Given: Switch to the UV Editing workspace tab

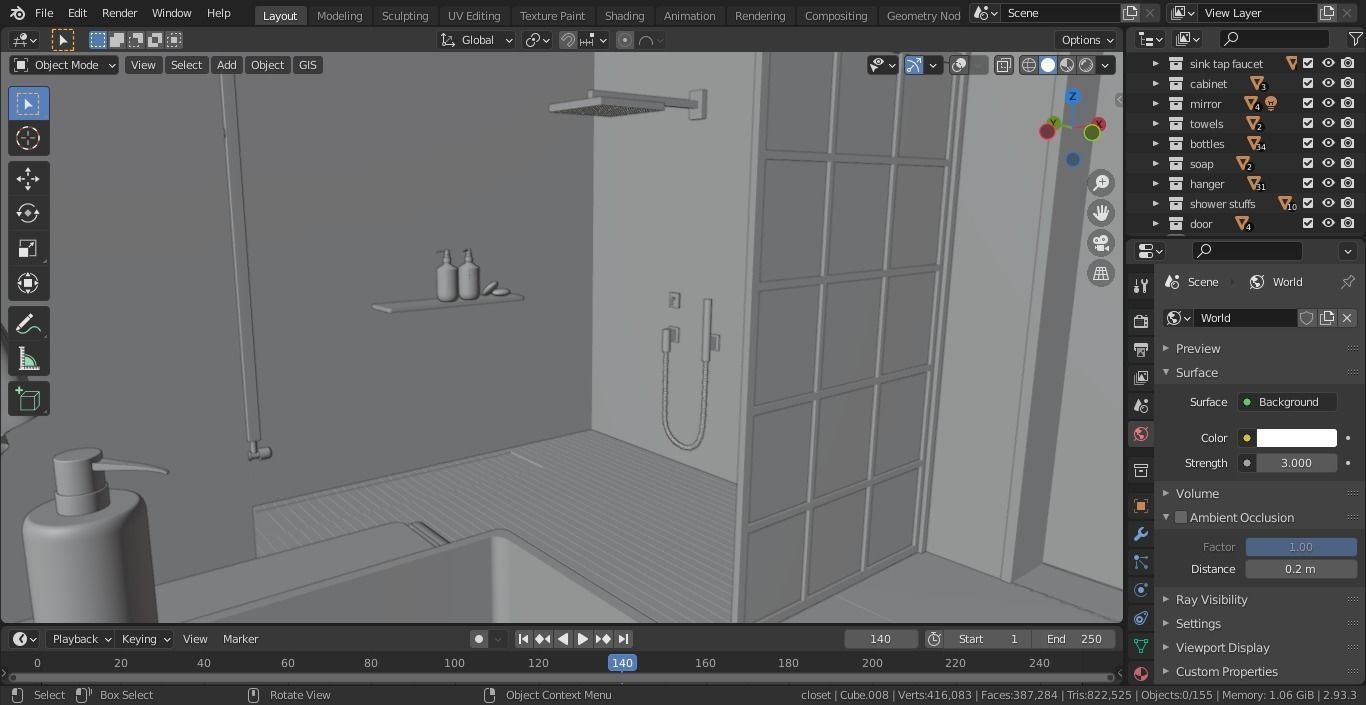Looking at the screenshot, I should (474, 15).
